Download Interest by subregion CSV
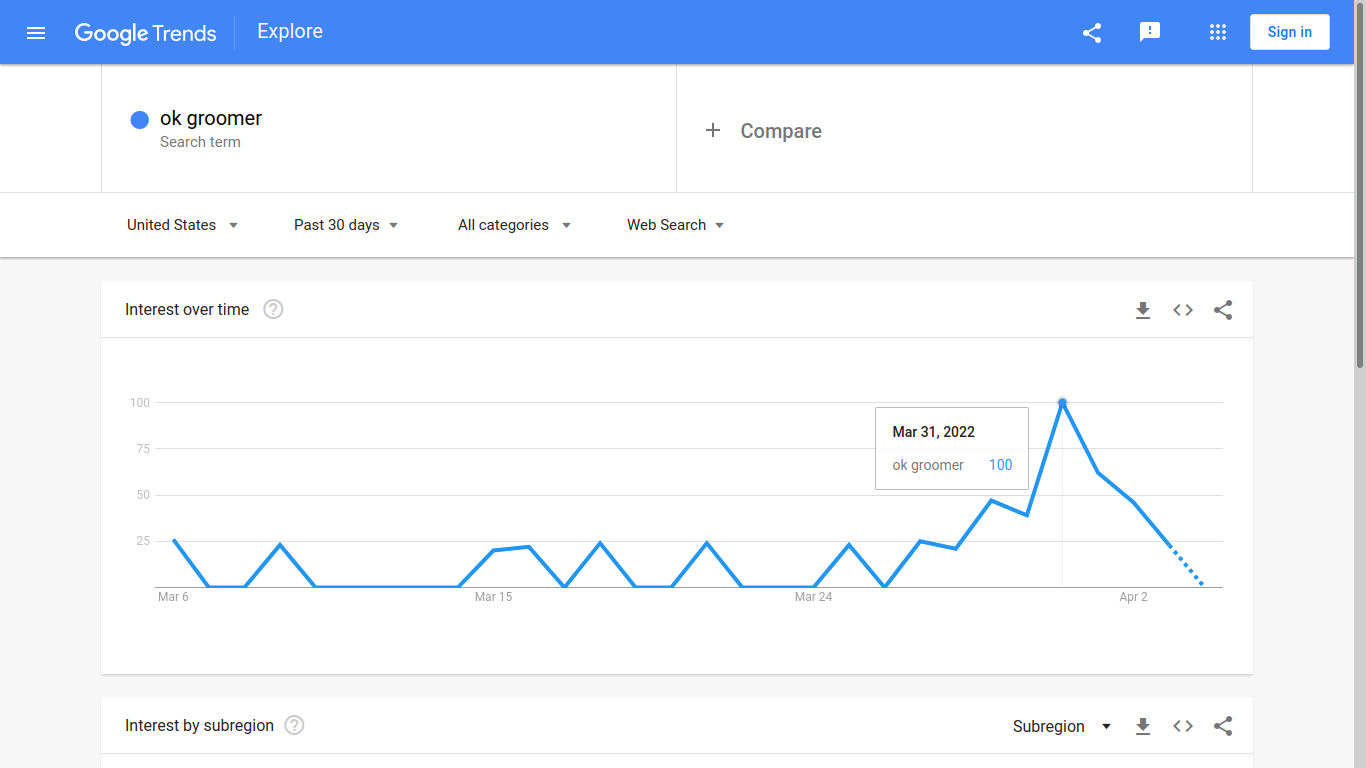The height and width of the screenshot is (768, 1366). [x=1143, y=726]
